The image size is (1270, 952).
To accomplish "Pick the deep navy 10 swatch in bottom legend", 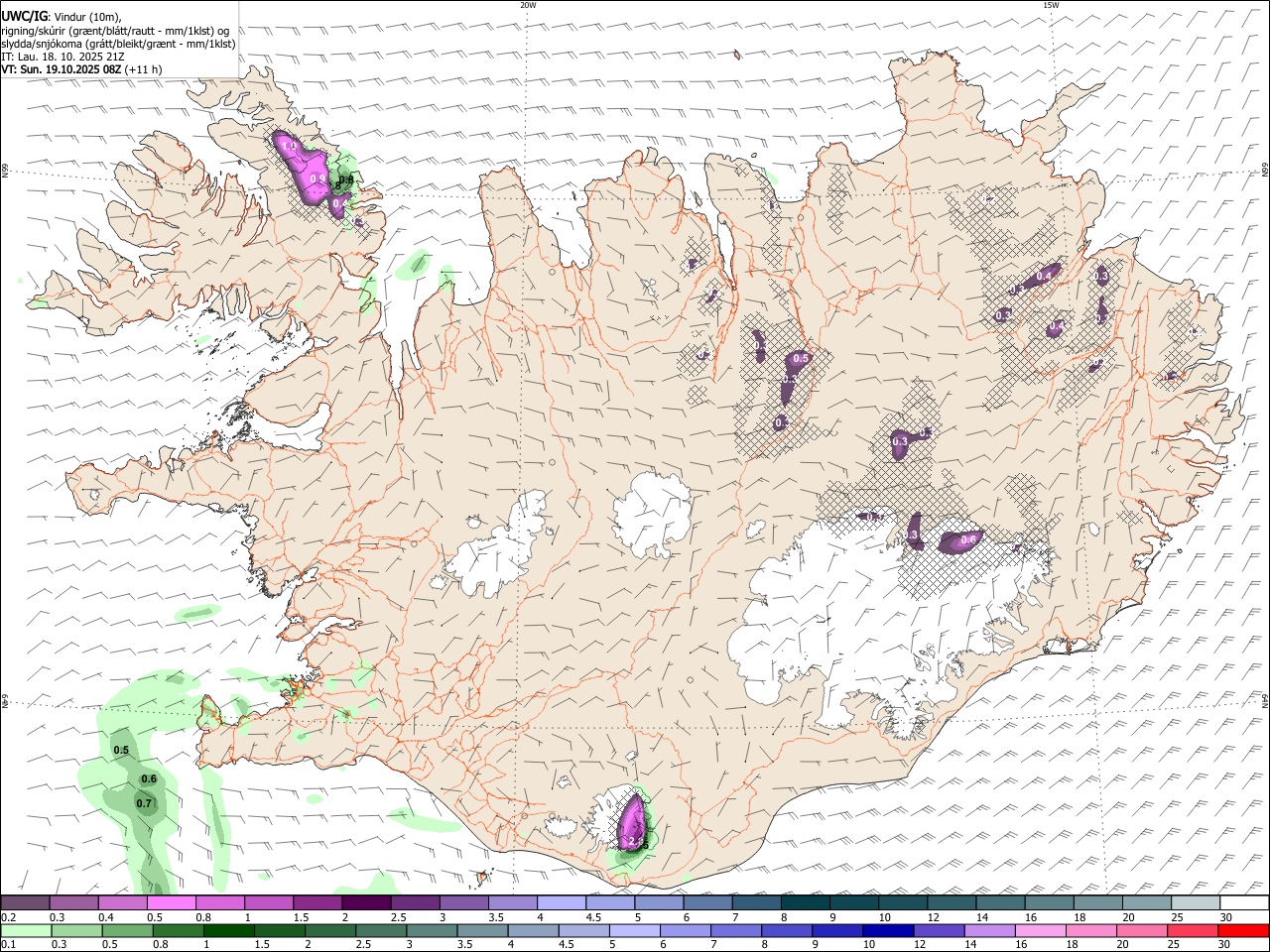I will click(888, 930).
